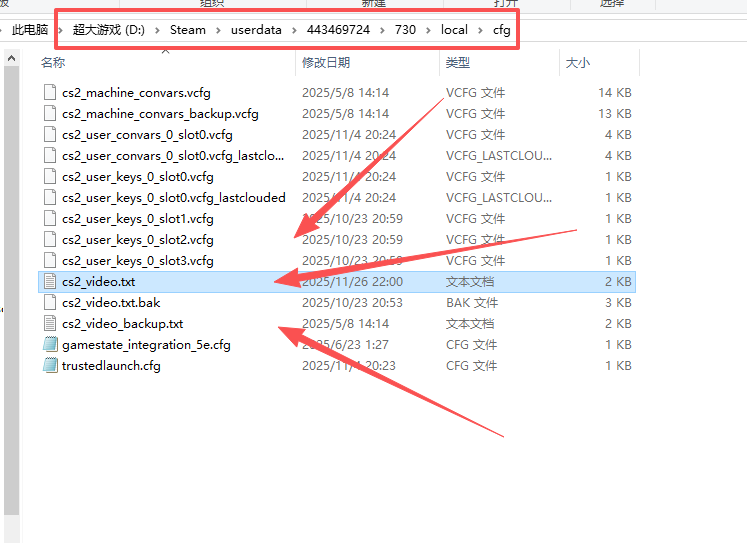Navigate to the Steam folder in the breadcrumb

click(x=187, y=30)
